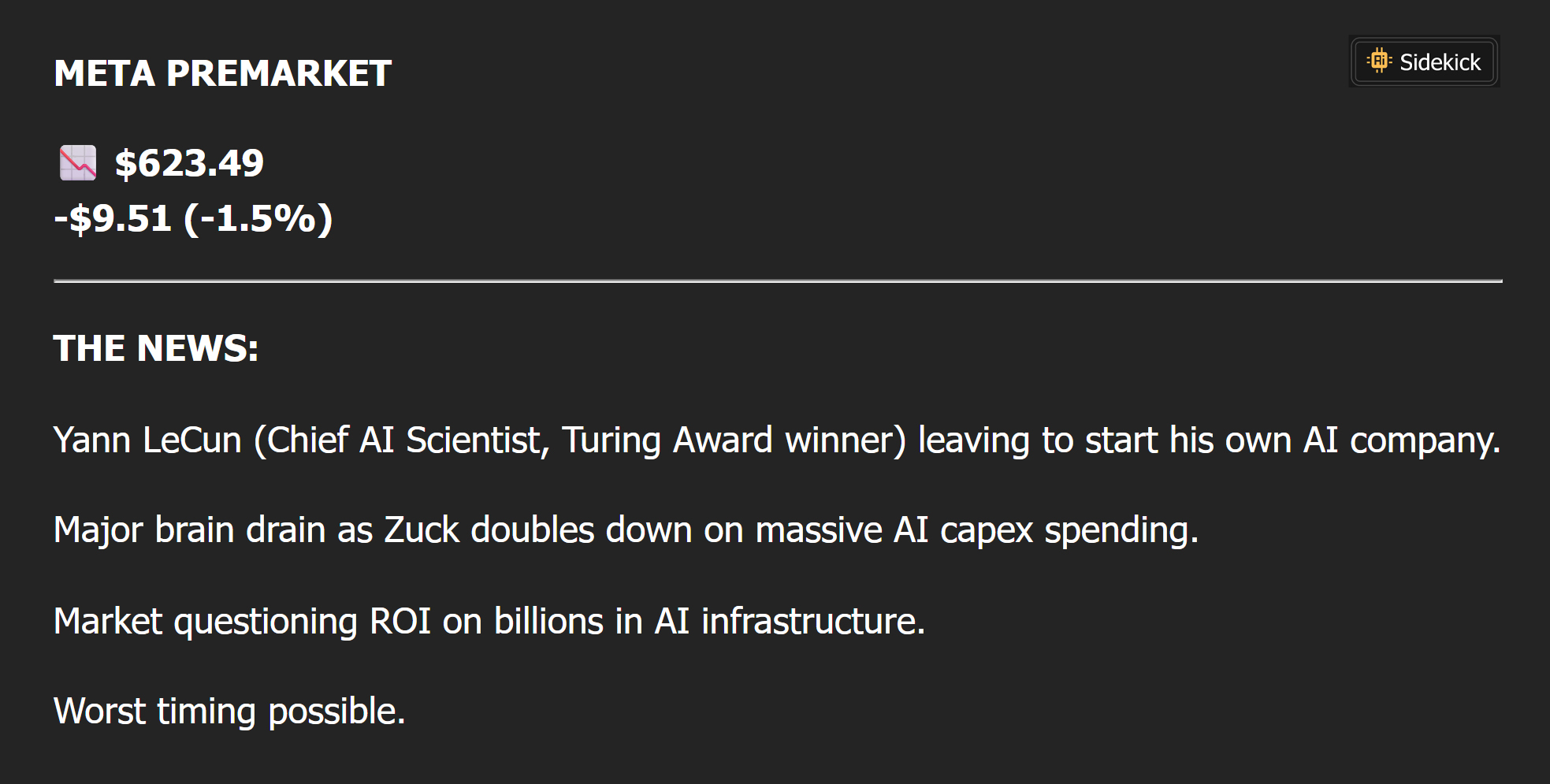Click the phrase Major brain drain
Screen dimensions: 1550x784
pos(189,529)
